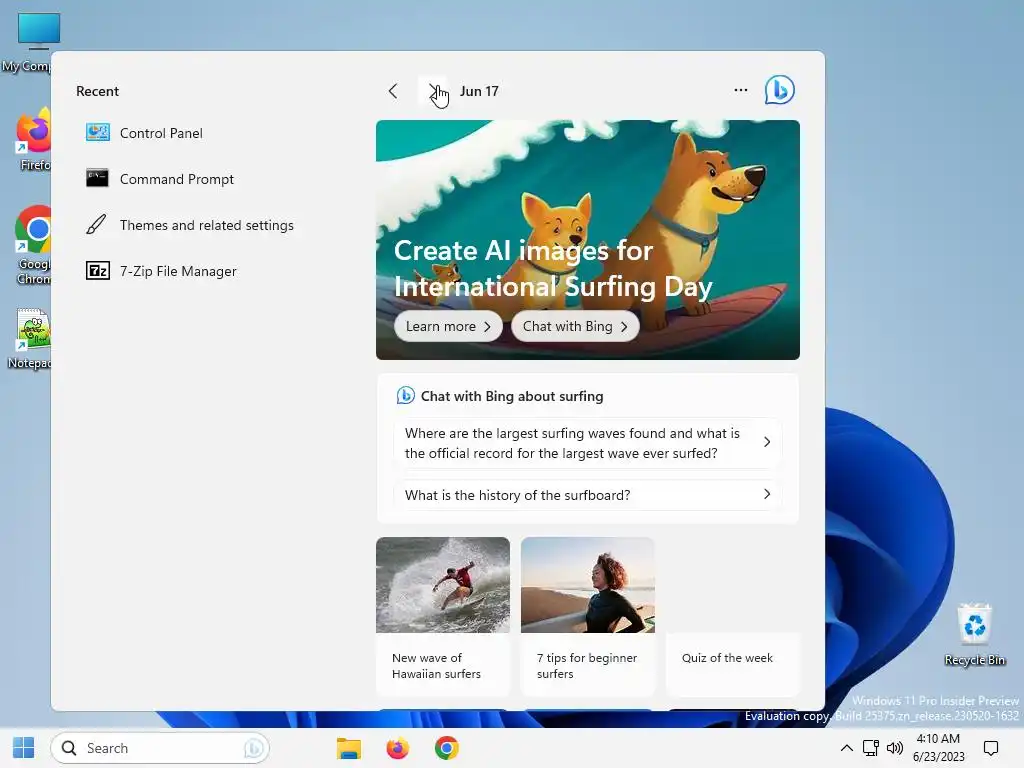Click the Command Prompt icon in Recent

(97, 178)
